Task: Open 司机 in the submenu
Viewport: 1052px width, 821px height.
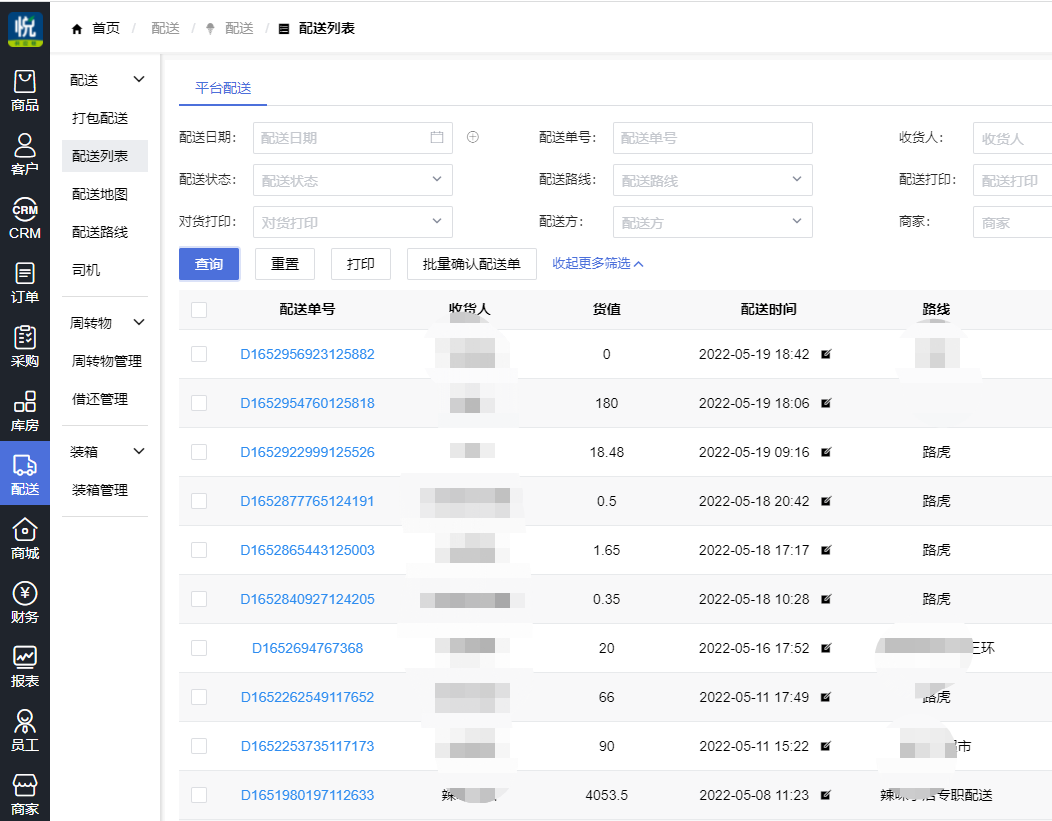Action: tap(86, 270)
